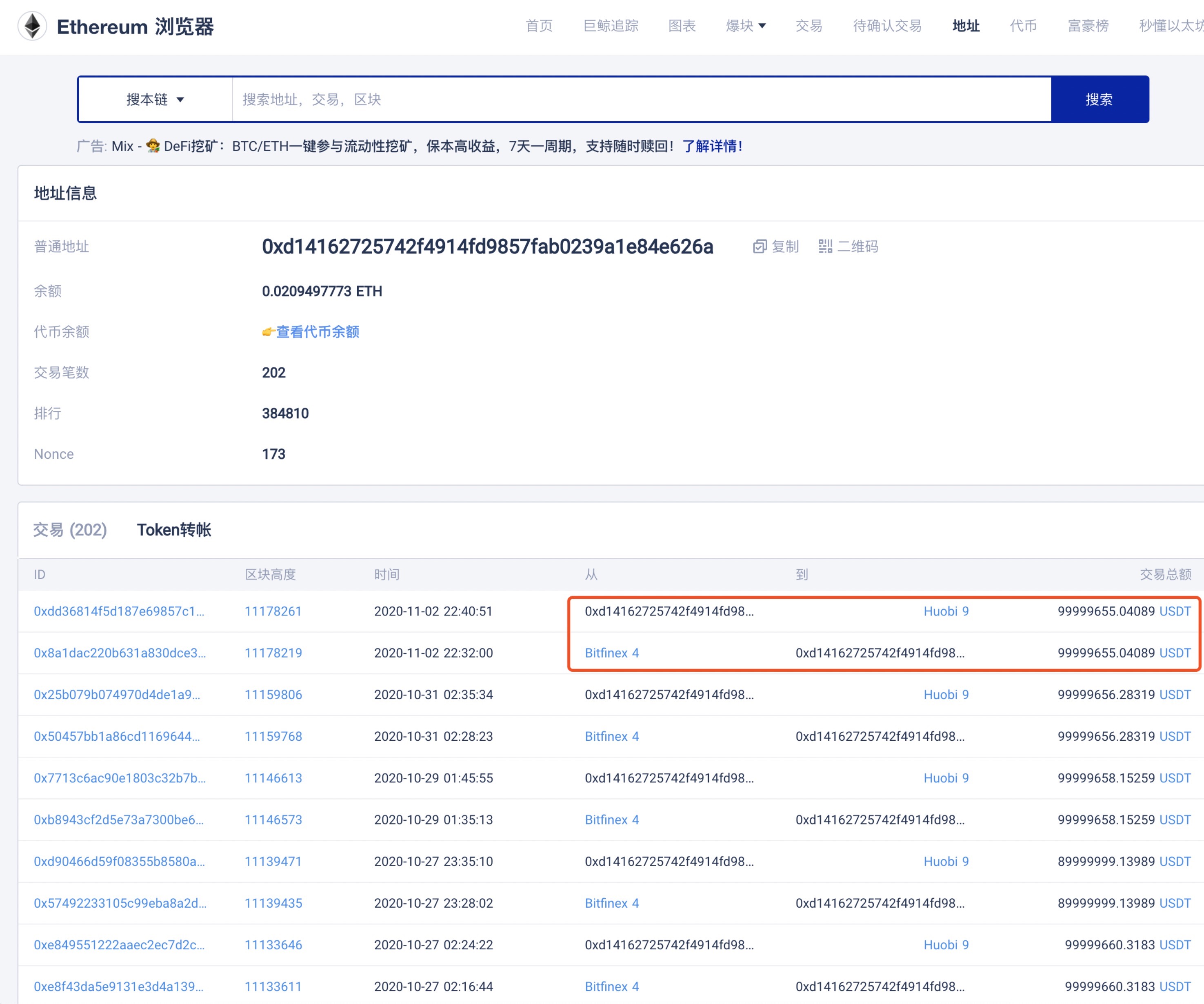The image size is (1204, 1004).
Task: Click the Ethereum 浏览器 site title
Action: tap(136, 27)
